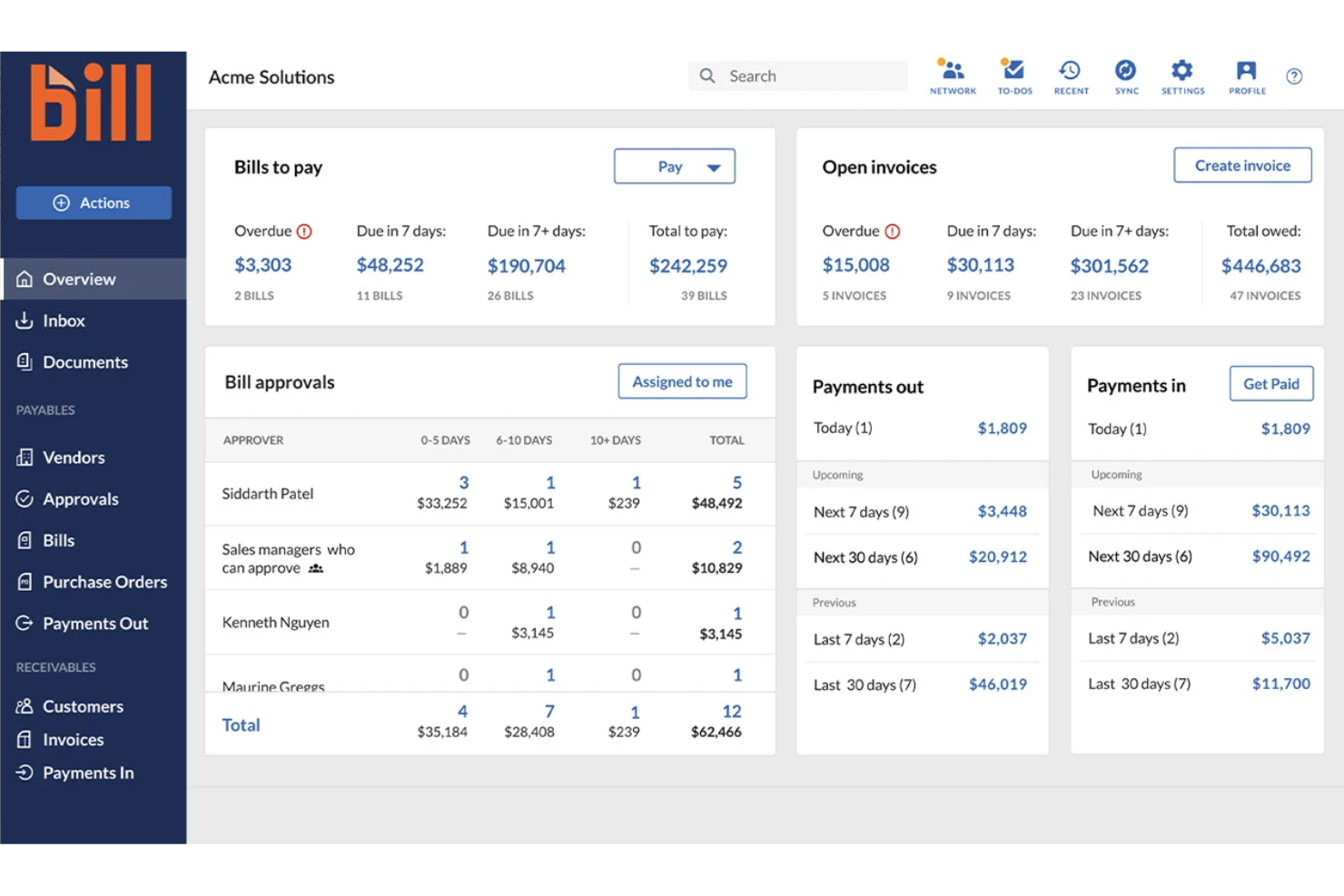Click Siddarth Patel's total count 5
1344x896 pixels.
tap(737, 483)
